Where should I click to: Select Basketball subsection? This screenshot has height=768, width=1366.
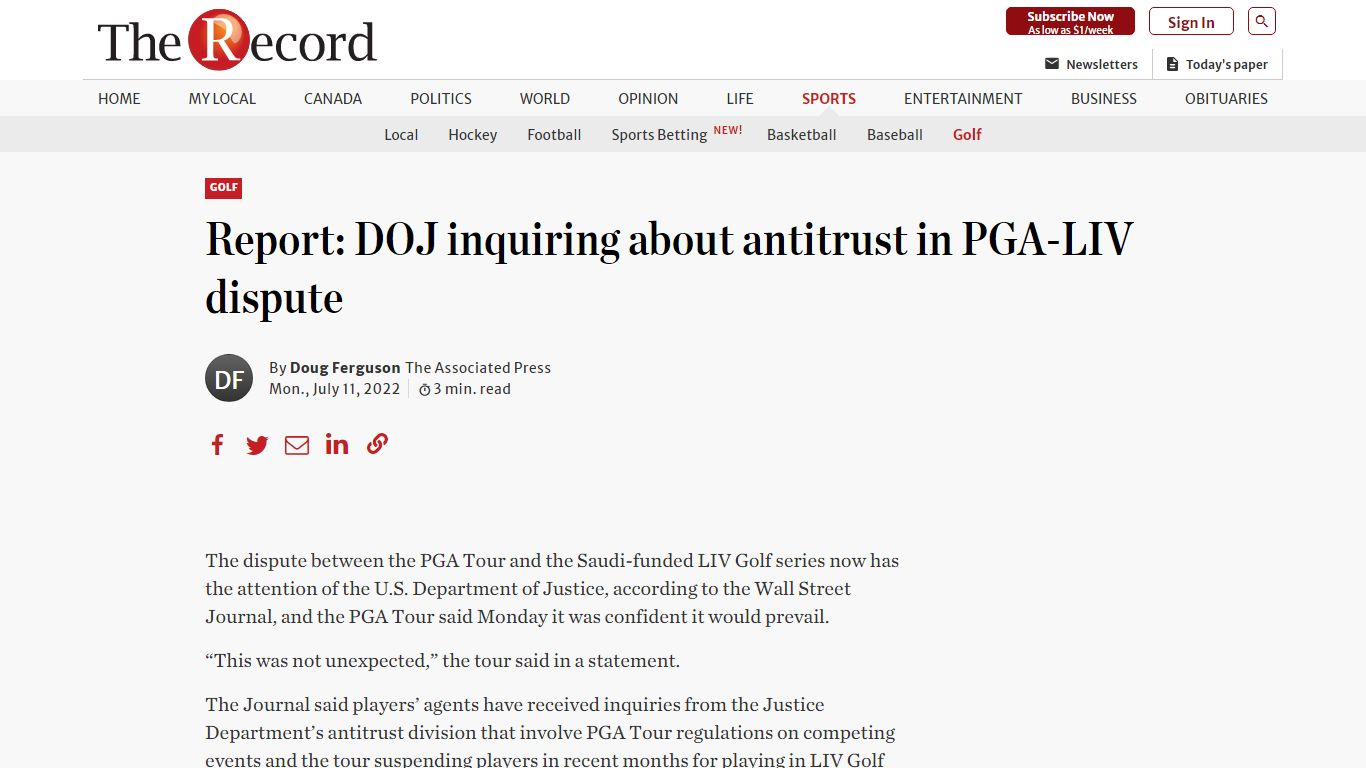(801, 134)
